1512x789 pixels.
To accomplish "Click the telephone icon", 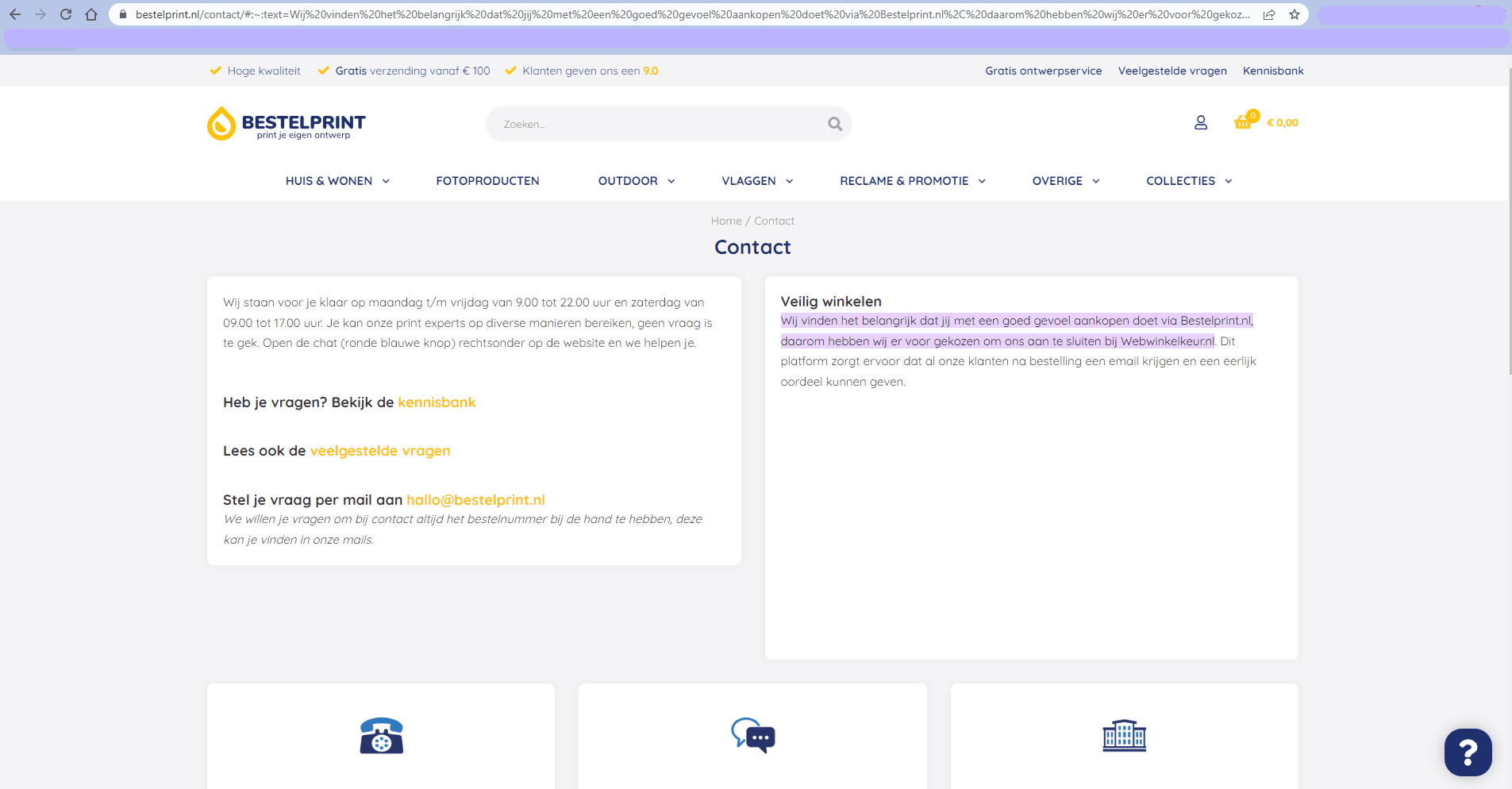I will pos(381,736).
